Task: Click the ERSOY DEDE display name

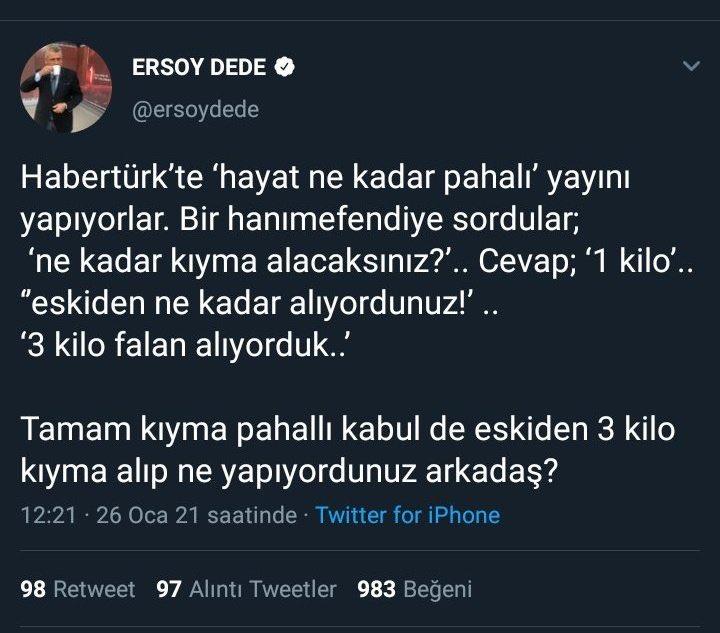Action: click(199, 68)
